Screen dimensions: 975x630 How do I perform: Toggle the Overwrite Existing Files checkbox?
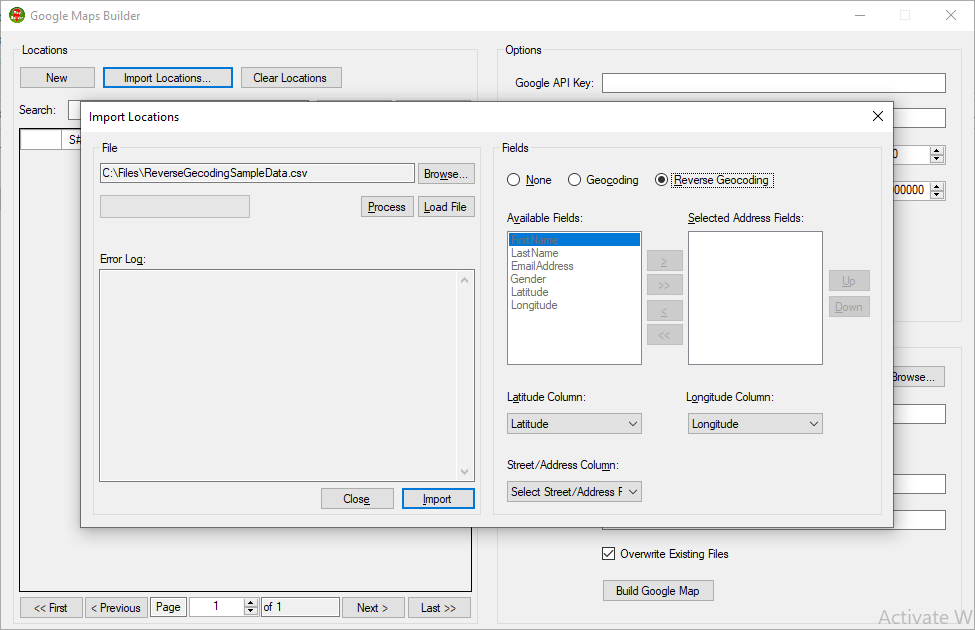[x=608, y=554]
